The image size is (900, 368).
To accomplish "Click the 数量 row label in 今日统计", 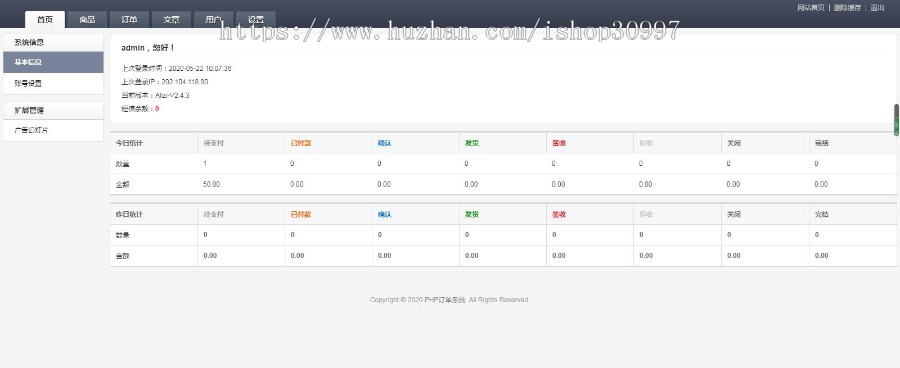I will pos(123,164).
